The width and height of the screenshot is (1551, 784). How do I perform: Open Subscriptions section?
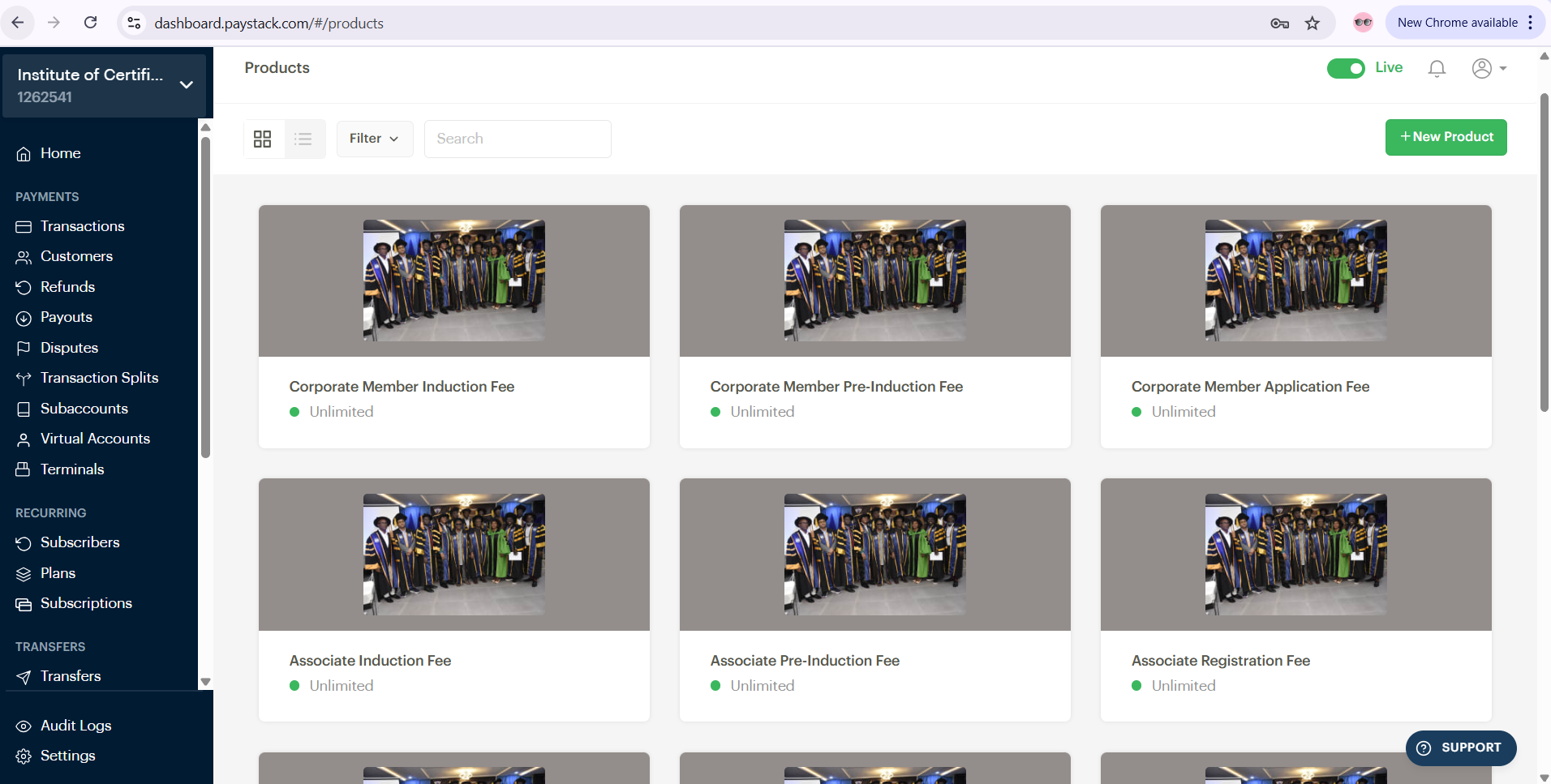(x=87, y=603)
